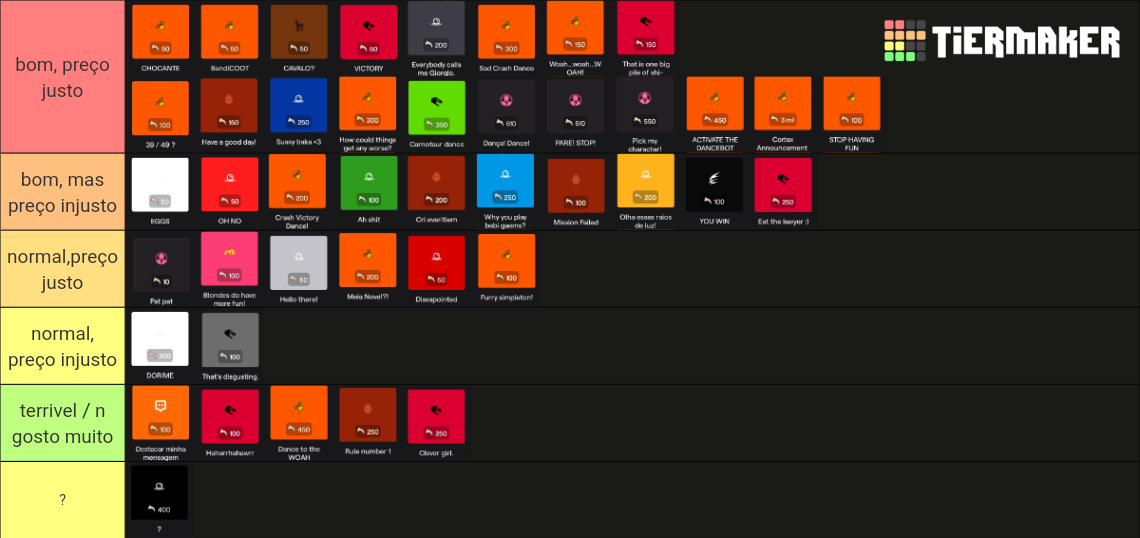Image resolution: width=1140 pixels, height=538 pixels.
Task: Click the white DORIME tile
Action: [x=160, y=347]
